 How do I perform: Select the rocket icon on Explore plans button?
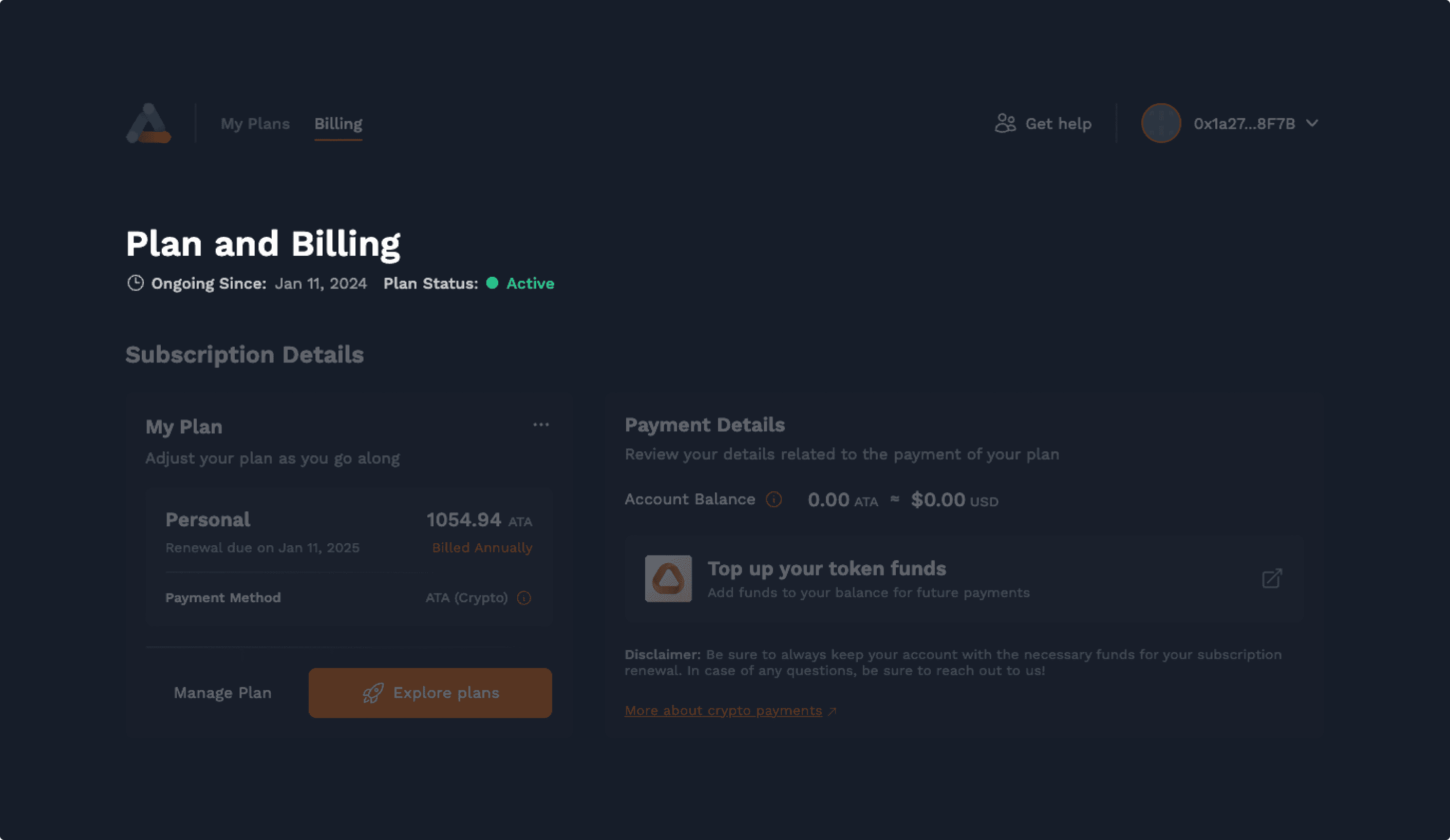[373, 693]
